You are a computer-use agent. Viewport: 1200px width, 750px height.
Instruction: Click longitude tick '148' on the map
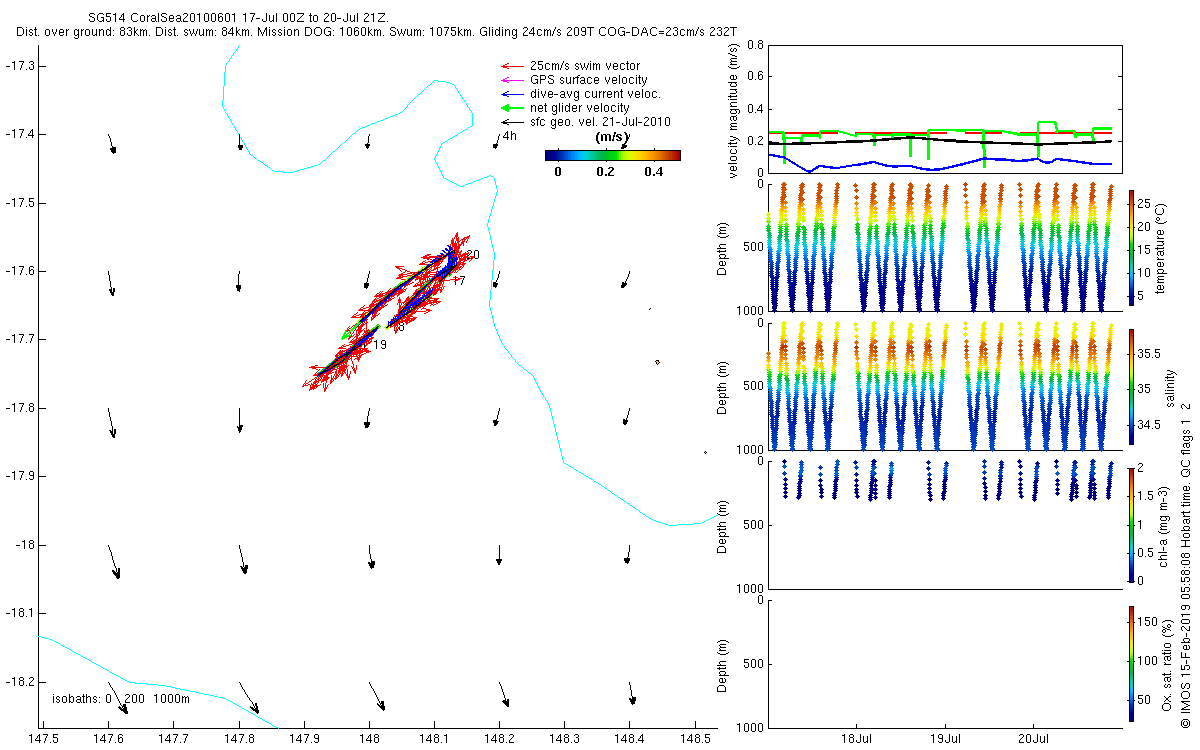click(x=369, y=739)
